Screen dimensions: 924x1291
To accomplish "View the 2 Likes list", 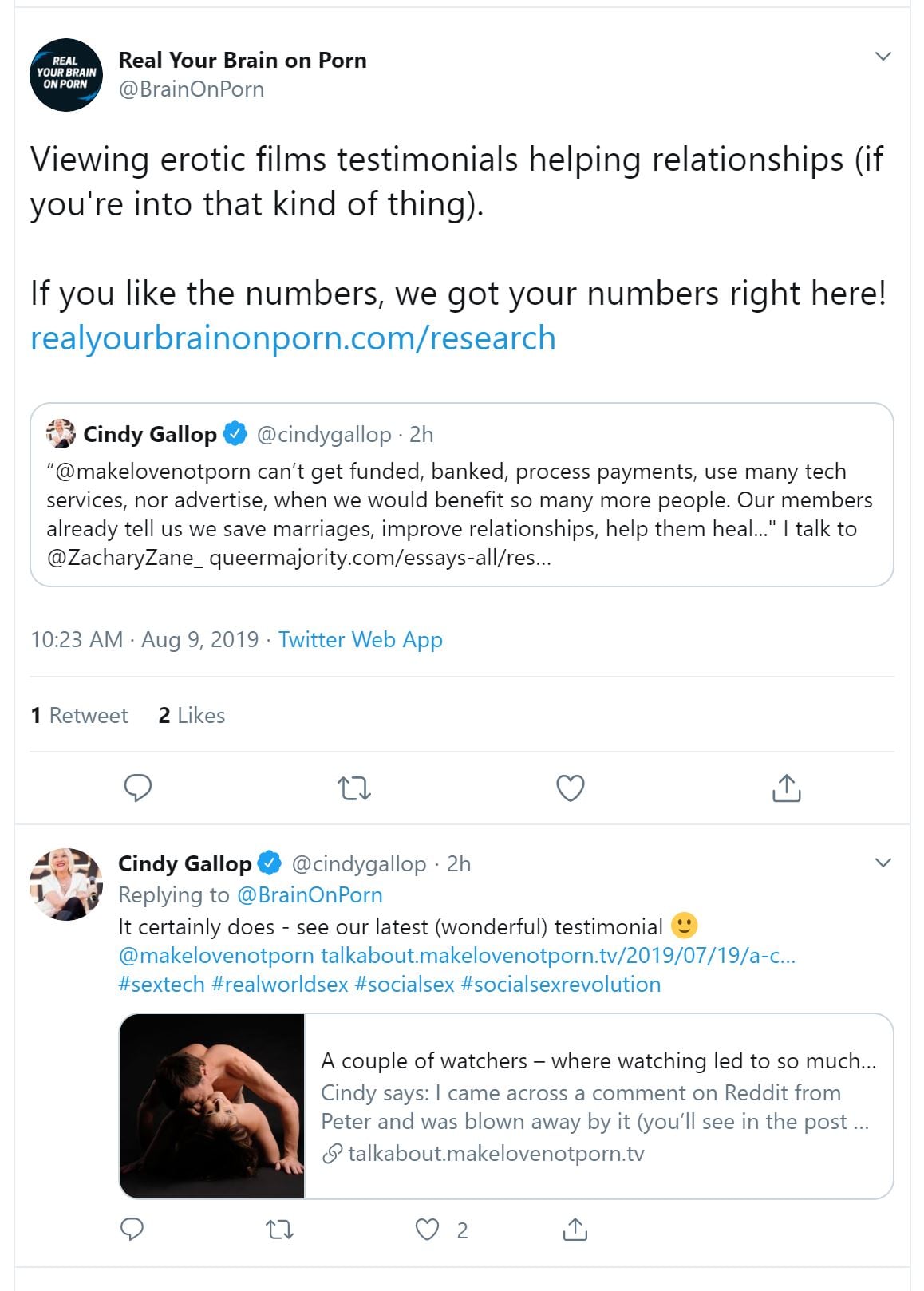I will (x=192, y=716).
